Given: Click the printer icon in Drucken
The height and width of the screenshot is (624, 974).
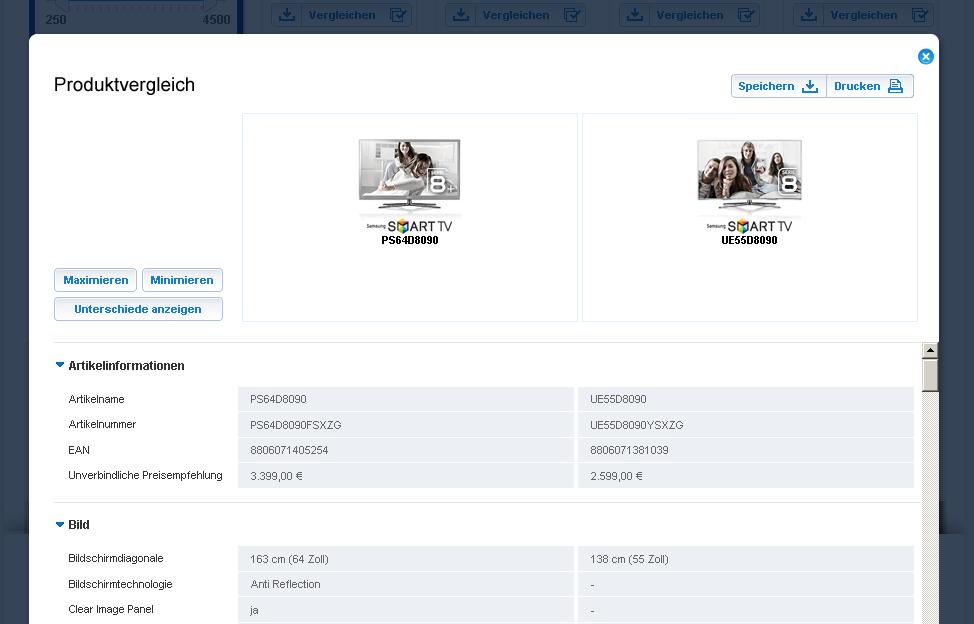Looking at the screenshot, I should [895, 86].
